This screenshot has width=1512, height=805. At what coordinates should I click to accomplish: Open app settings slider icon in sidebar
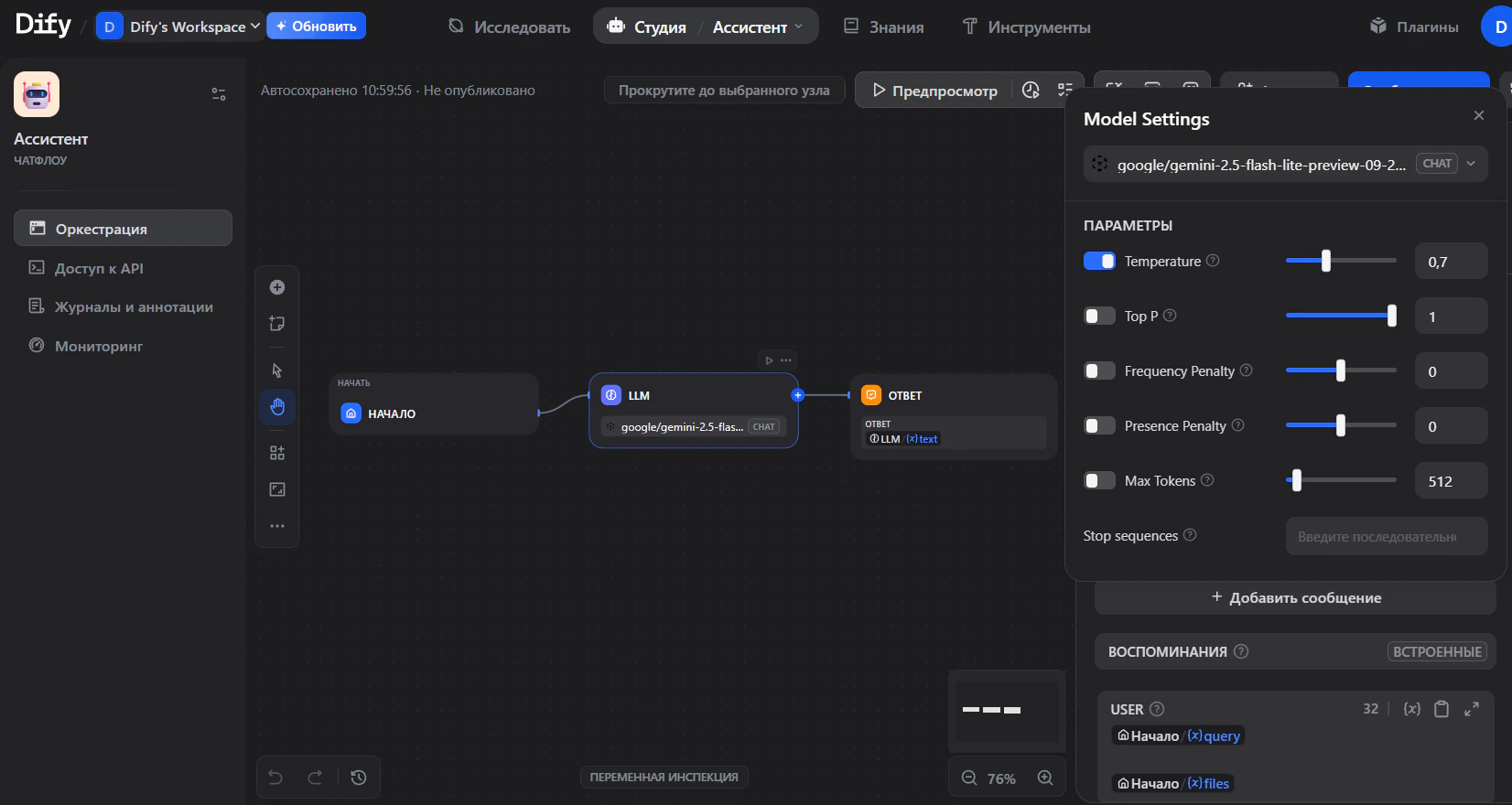click(x=219, y=94)
